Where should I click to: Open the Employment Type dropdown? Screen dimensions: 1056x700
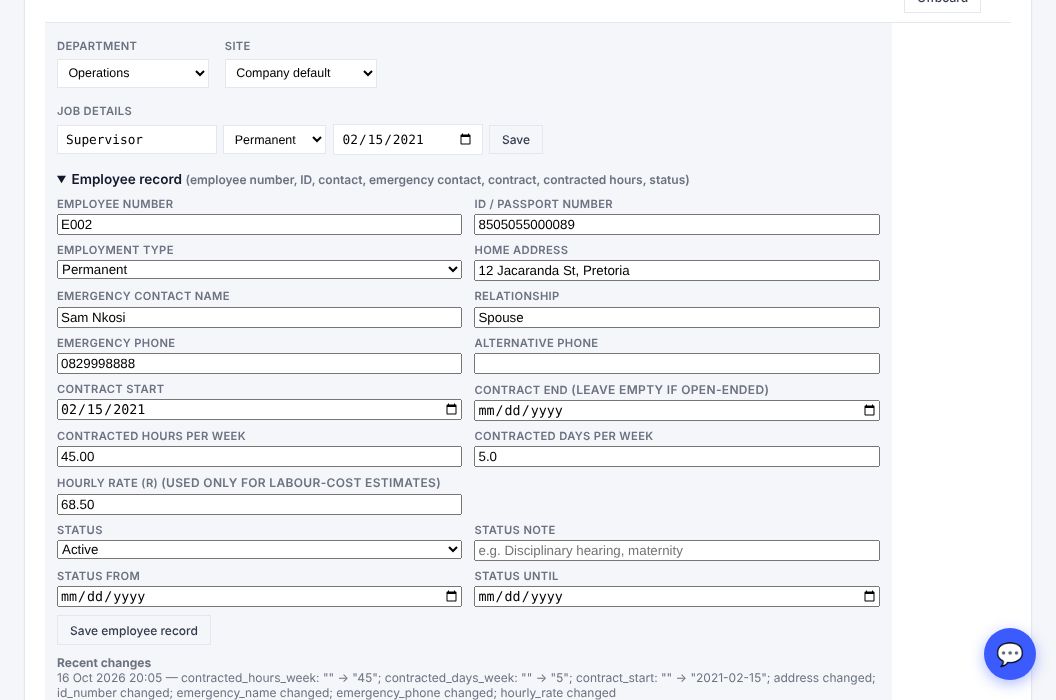[259, 269]
